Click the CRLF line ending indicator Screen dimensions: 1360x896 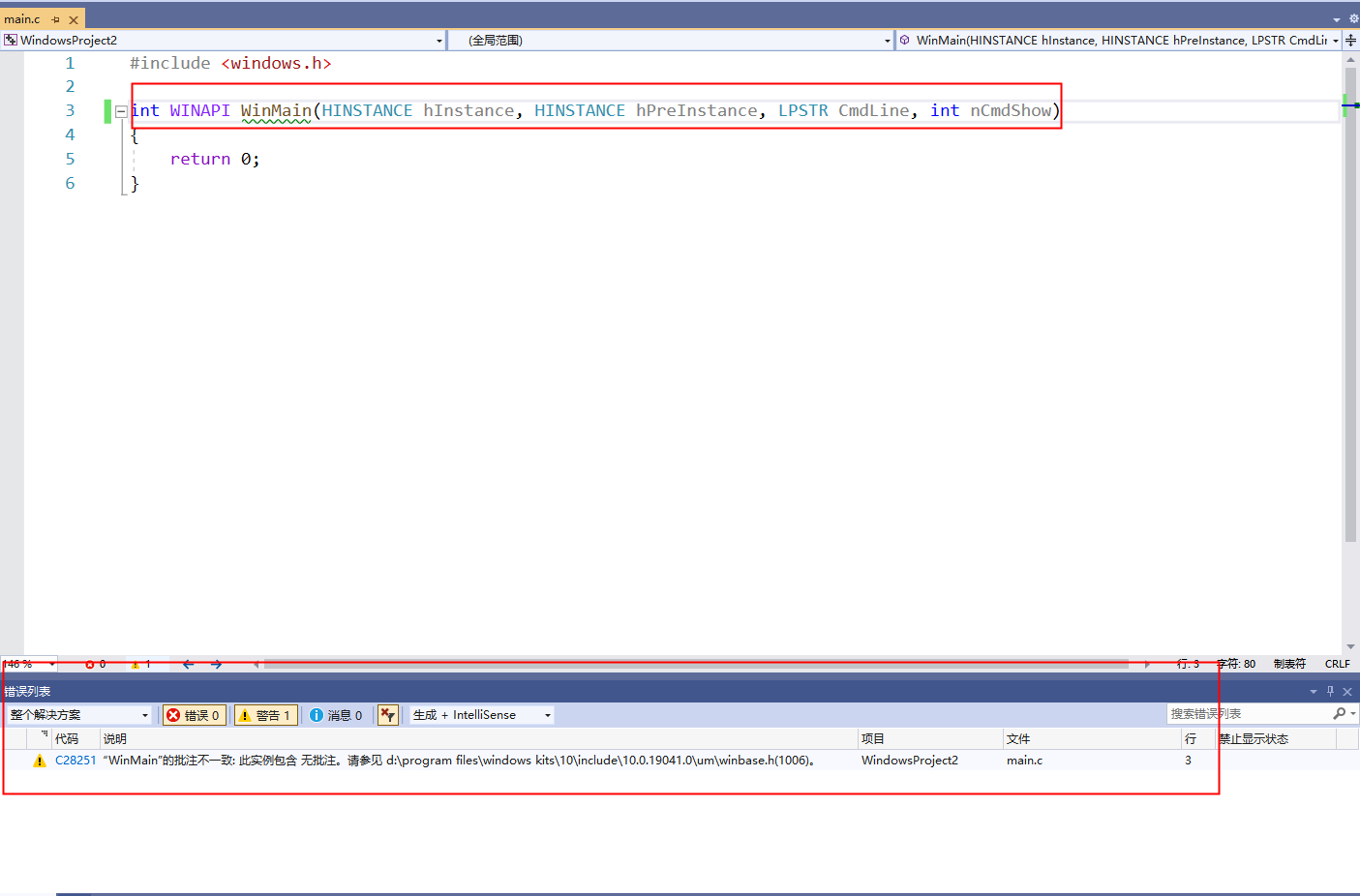pos(1337,664)
